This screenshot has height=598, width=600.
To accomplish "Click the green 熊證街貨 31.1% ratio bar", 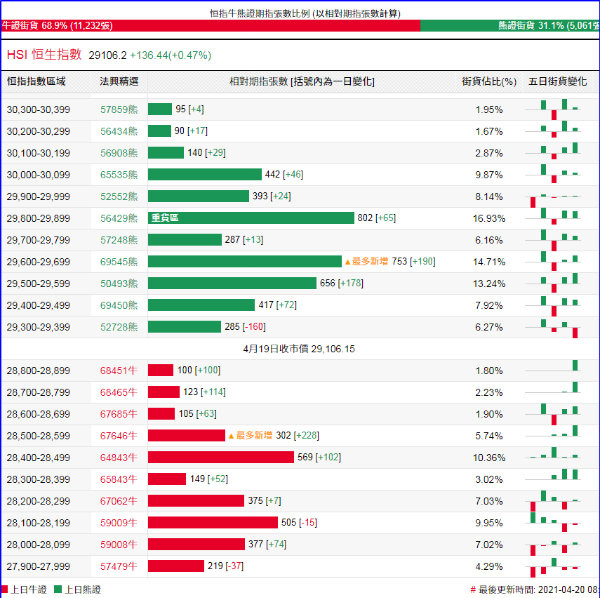I will click(x=510, y=26).
